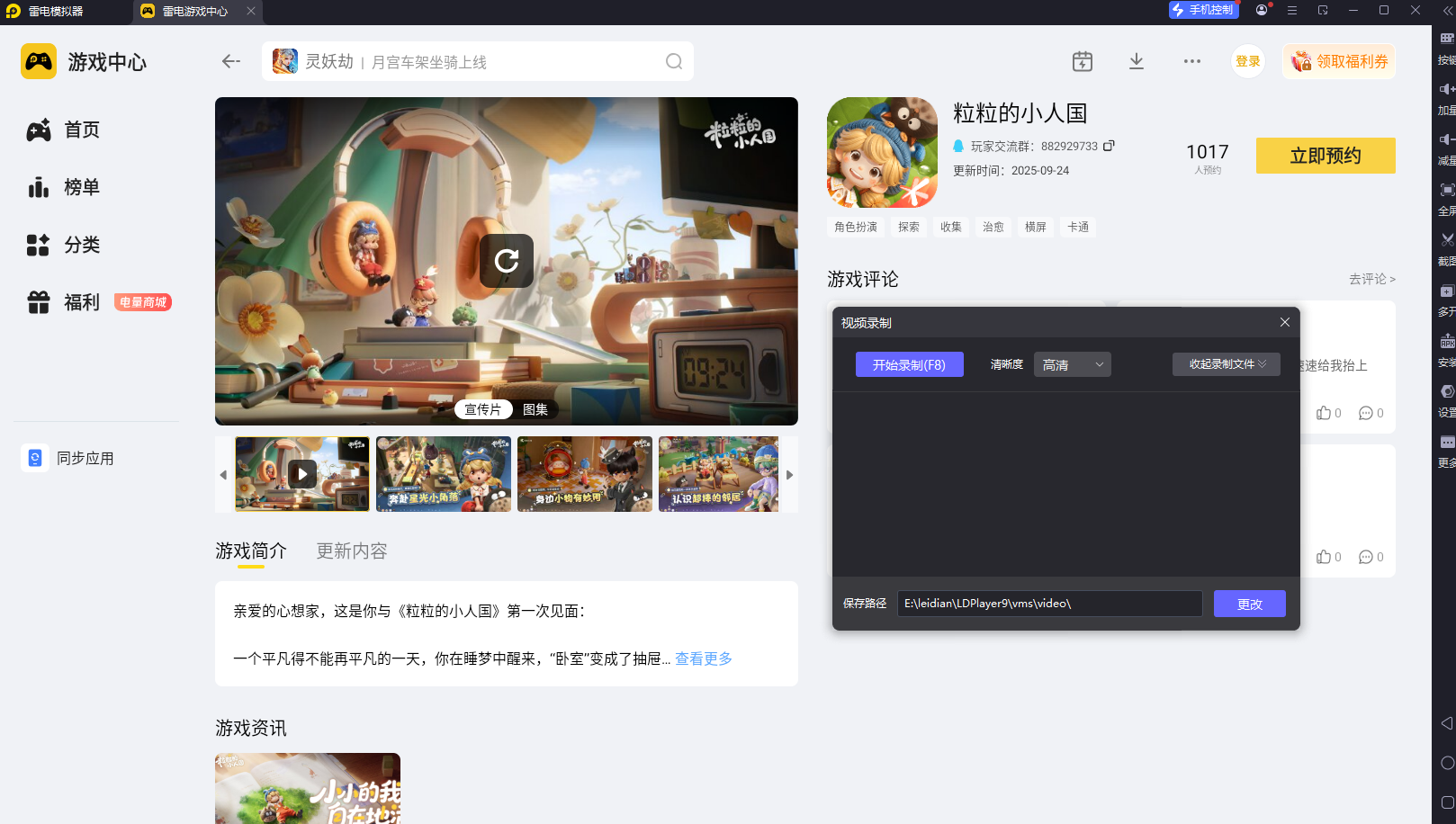Viewport: 1456px width, 824px height.
Task: Click the search box with 灵妖劫
Action: [478, 61]
